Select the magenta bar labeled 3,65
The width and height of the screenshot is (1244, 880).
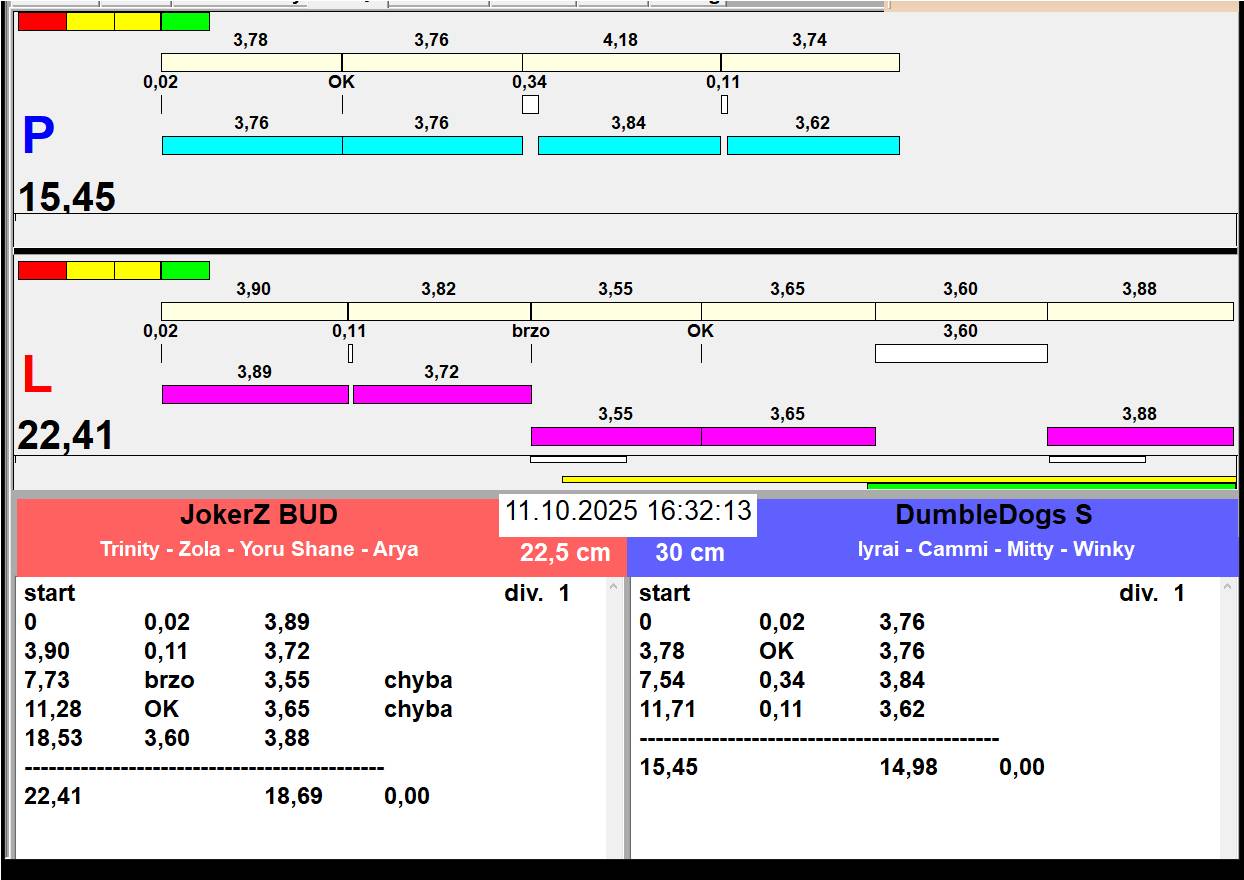(788, 436)
